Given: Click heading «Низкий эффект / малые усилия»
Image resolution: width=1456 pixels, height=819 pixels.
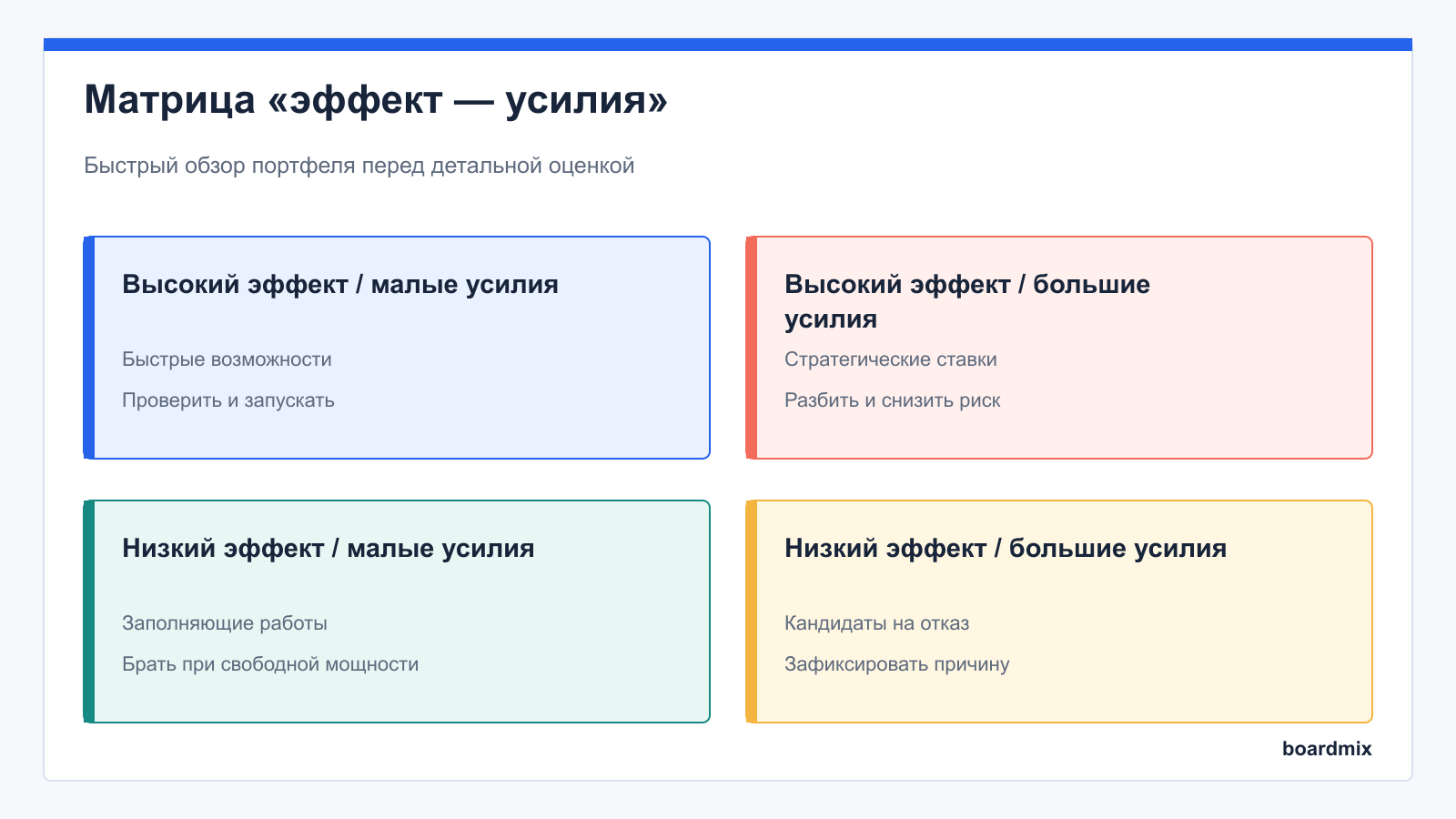Looking at the screenshot, I should click(329, 549).
